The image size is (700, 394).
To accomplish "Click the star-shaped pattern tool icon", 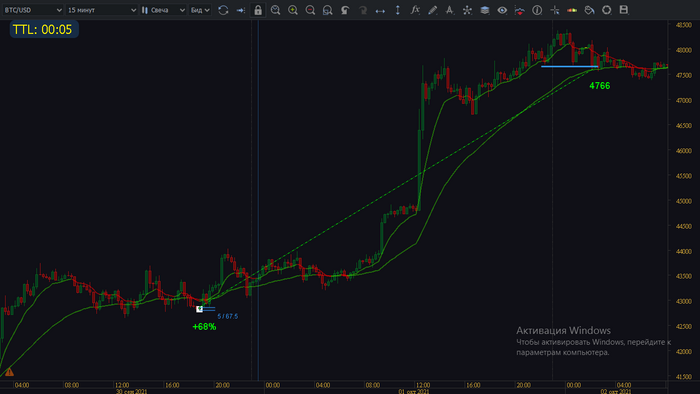I will (x=467, y=10).
